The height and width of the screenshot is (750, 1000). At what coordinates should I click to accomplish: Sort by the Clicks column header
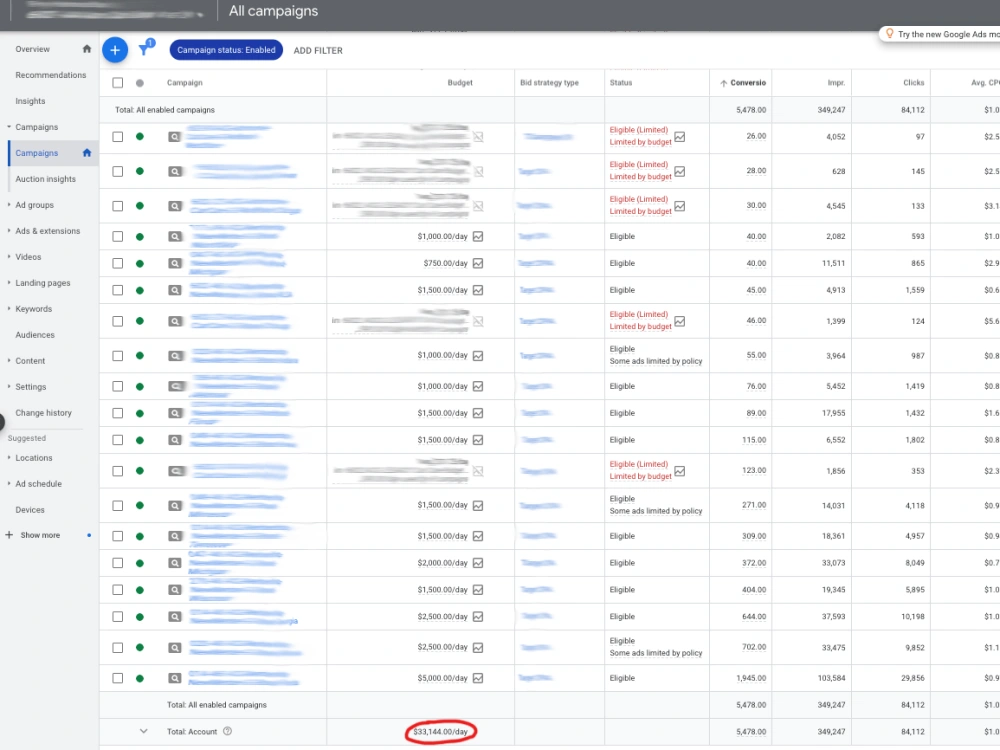click(913, 83)
